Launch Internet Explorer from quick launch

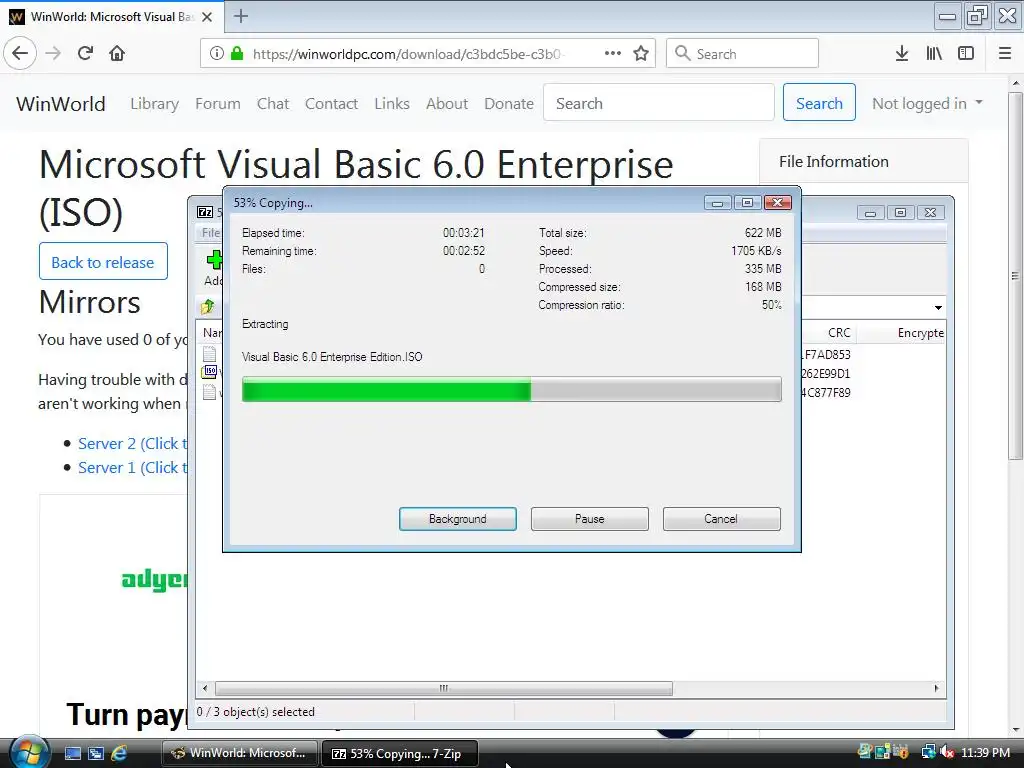point(119,753)
